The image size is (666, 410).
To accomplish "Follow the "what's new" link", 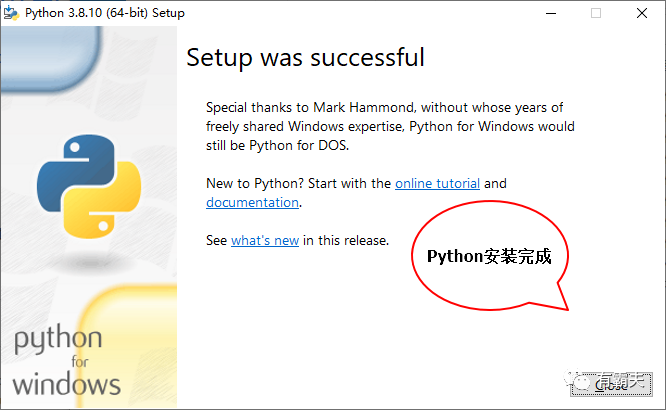I will [x=265, y=240].
